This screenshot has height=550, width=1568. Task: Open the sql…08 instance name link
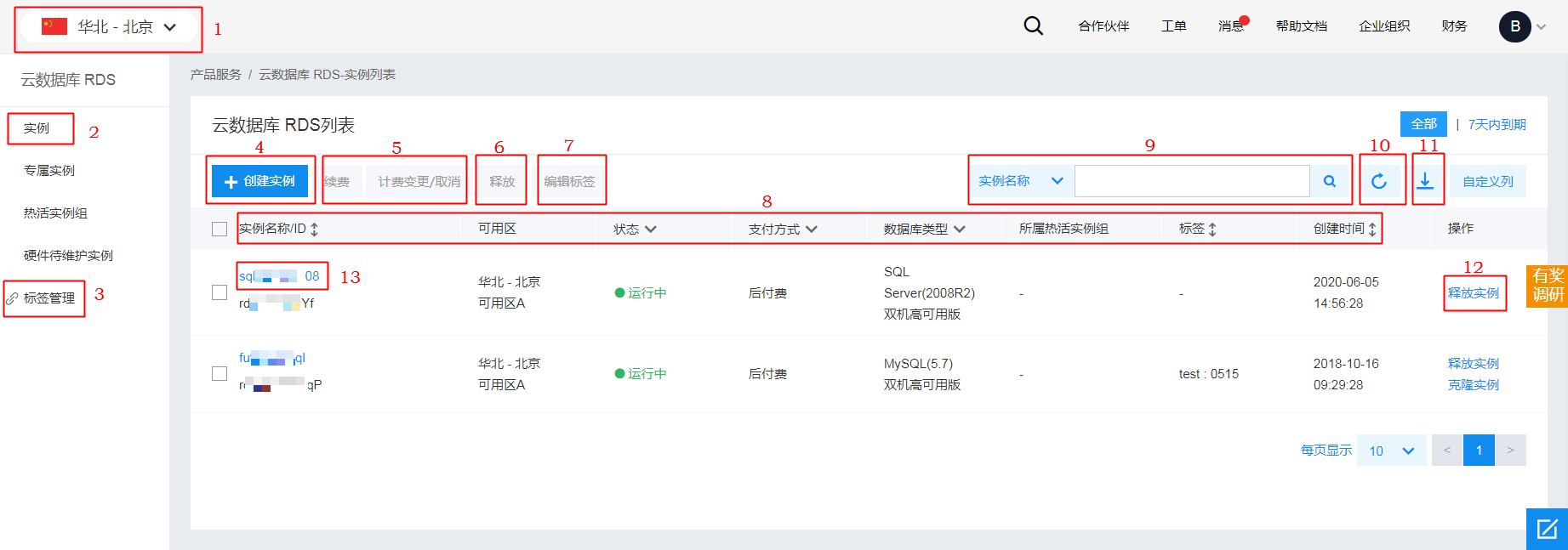point(279,276)
